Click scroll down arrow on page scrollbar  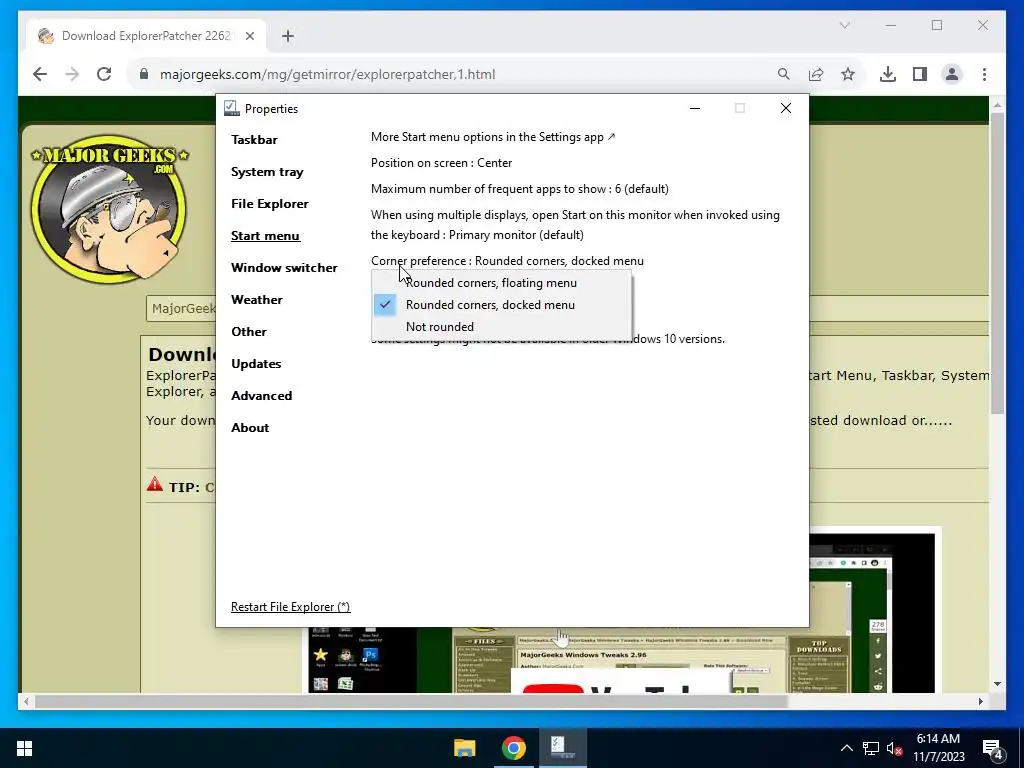[x=997, y=684]
